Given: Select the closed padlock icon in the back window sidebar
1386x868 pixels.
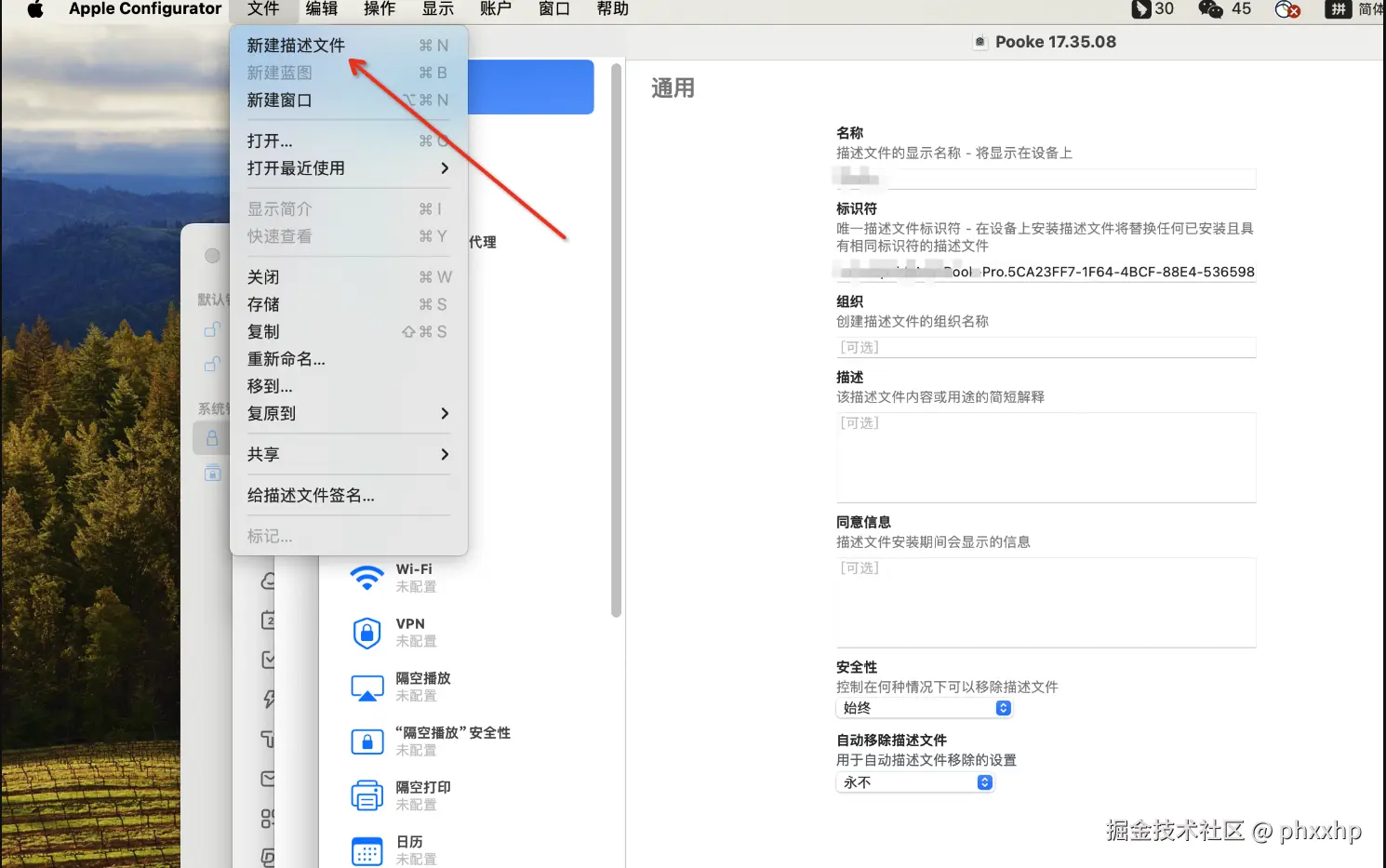Looking at the screenshot, I should (212, 438).
